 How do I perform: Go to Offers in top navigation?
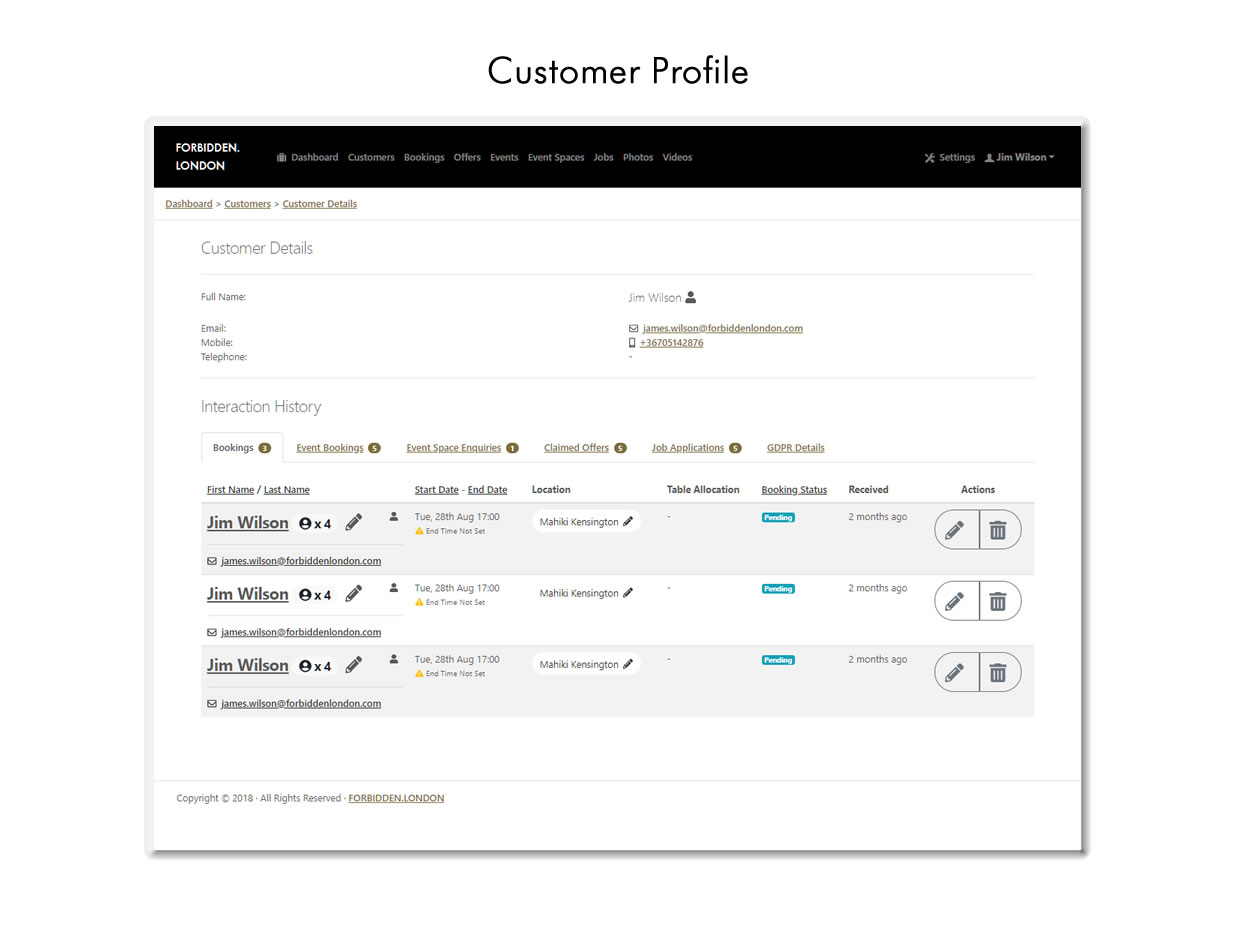(467, 157)
